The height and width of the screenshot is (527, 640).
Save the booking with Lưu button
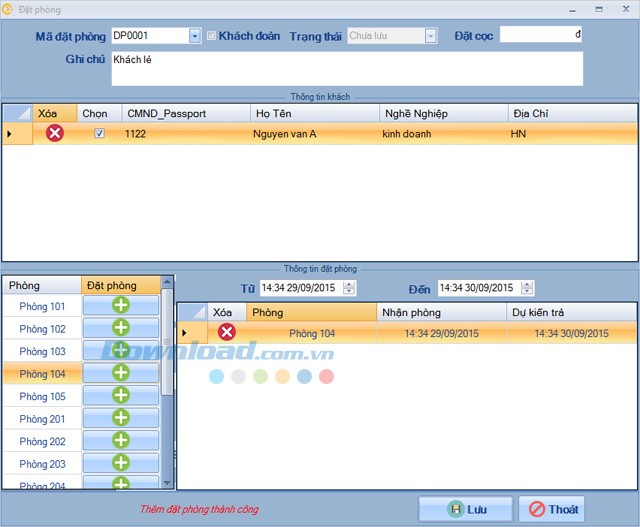coord(466,509)
